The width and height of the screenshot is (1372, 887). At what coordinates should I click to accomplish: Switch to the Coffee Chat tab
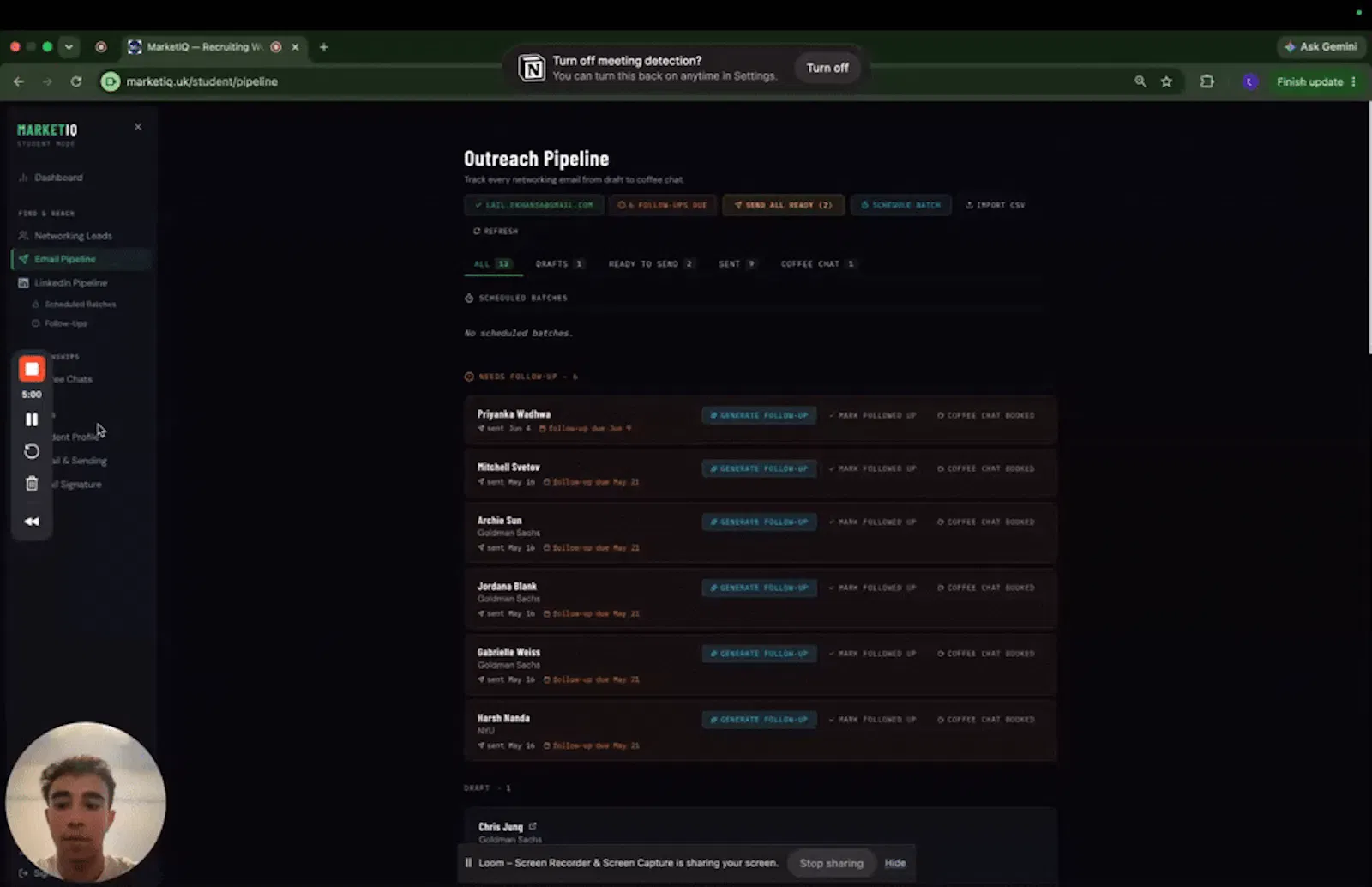[818, 264]
